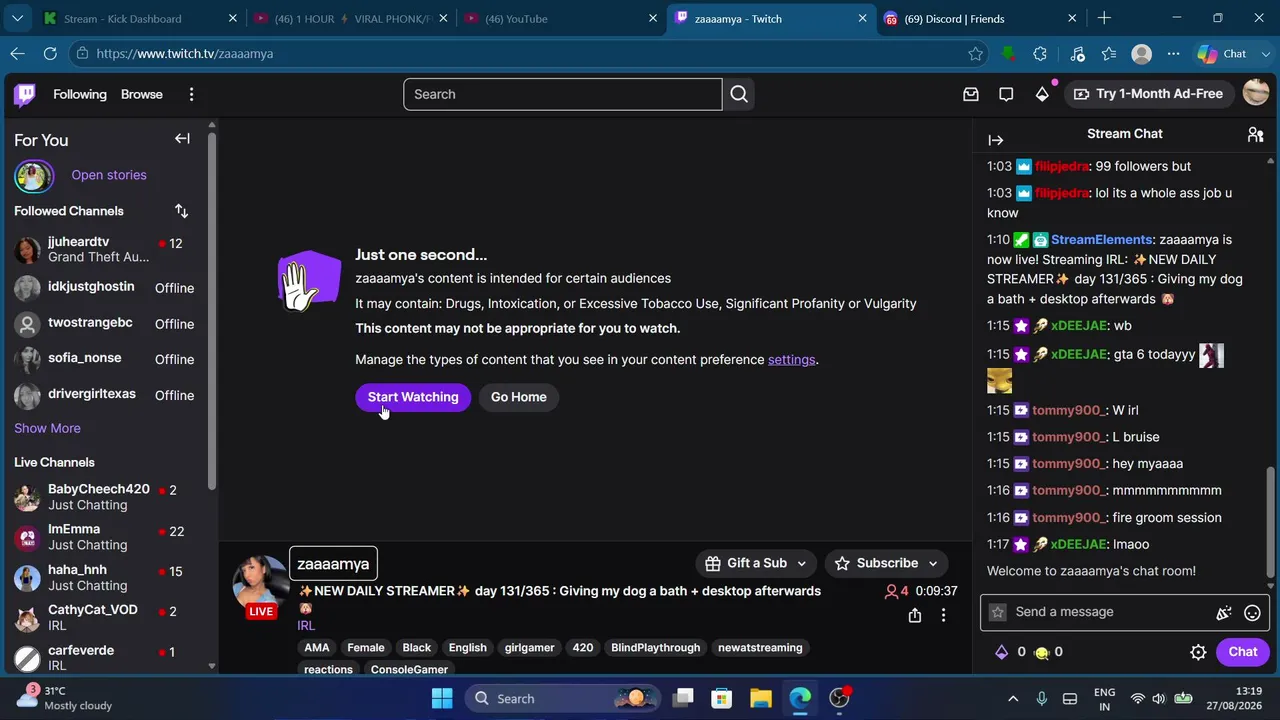Screen dimensions: 1280x720
Task: Sort Followed Channels with the arrows icon
Action: click(x=181, y=211)
